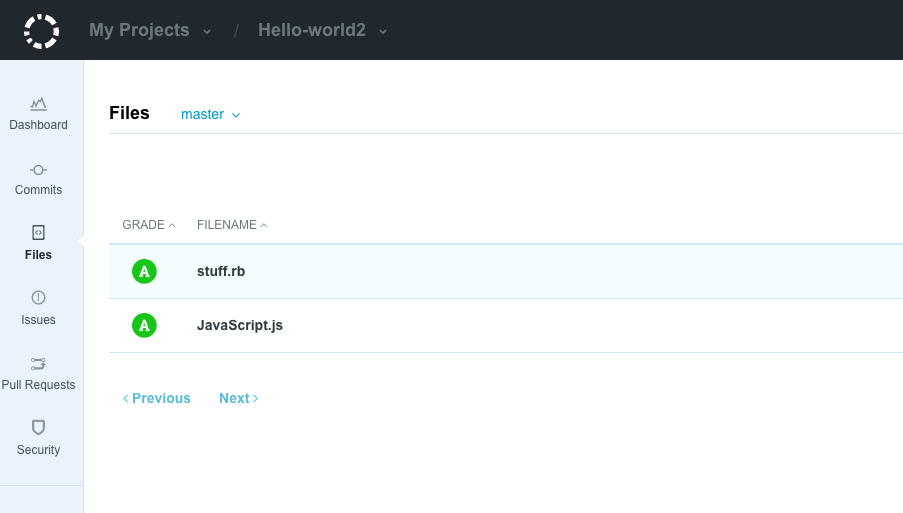The image size is (903, 513).
Task: Open the JavaScript.js file
Action: pyautogui.click(x=240, y=325)
